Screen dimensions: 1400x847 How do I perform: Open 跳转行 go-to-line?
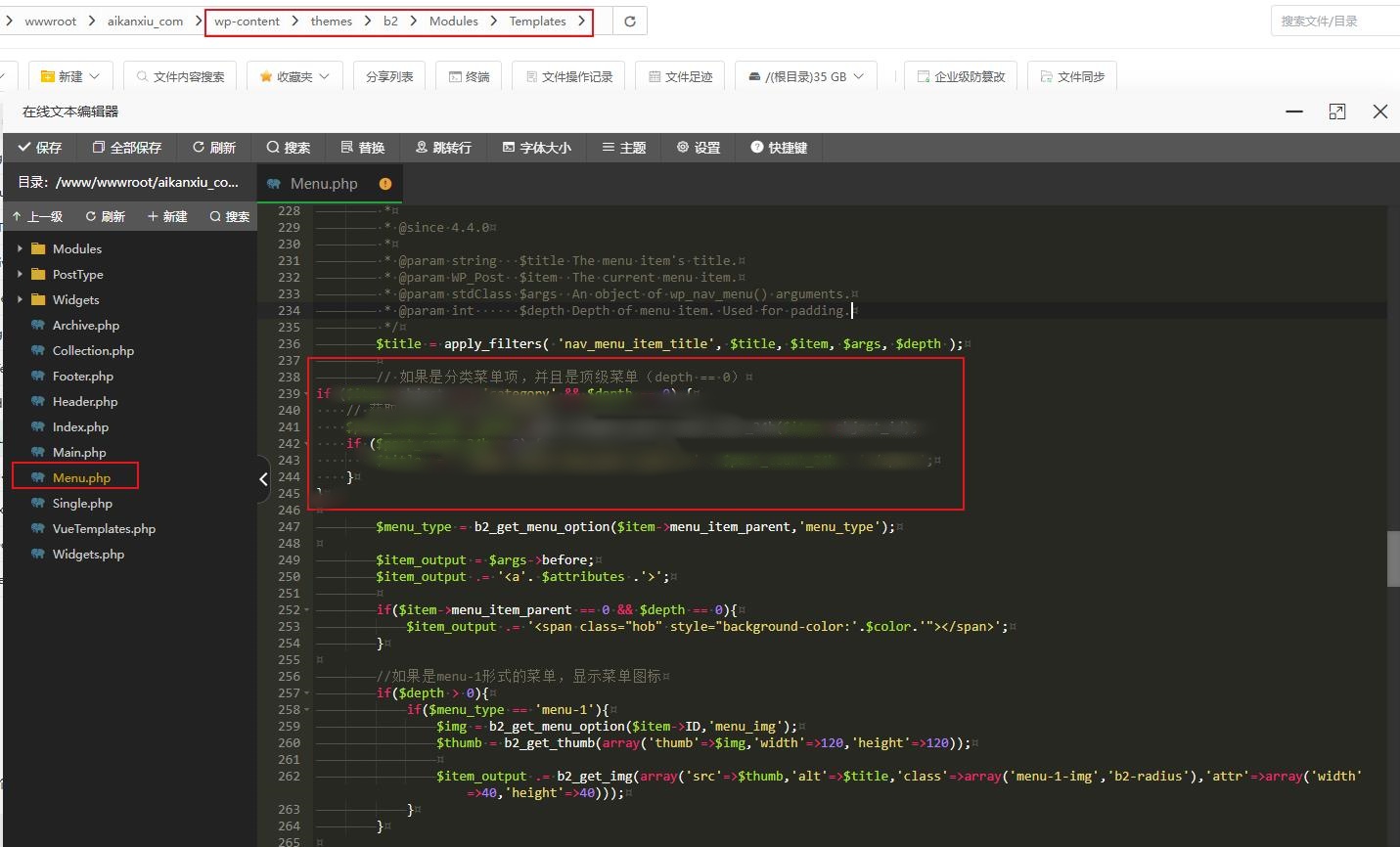(x=443, y=148)
